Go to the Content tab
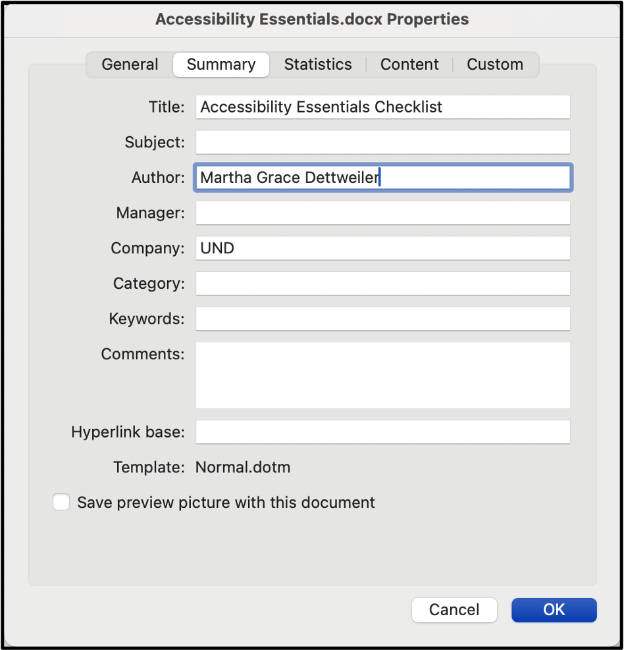Image resolution: width=624 pixels, height=650 pixels. pyautogui.click(x=409, y=64)
